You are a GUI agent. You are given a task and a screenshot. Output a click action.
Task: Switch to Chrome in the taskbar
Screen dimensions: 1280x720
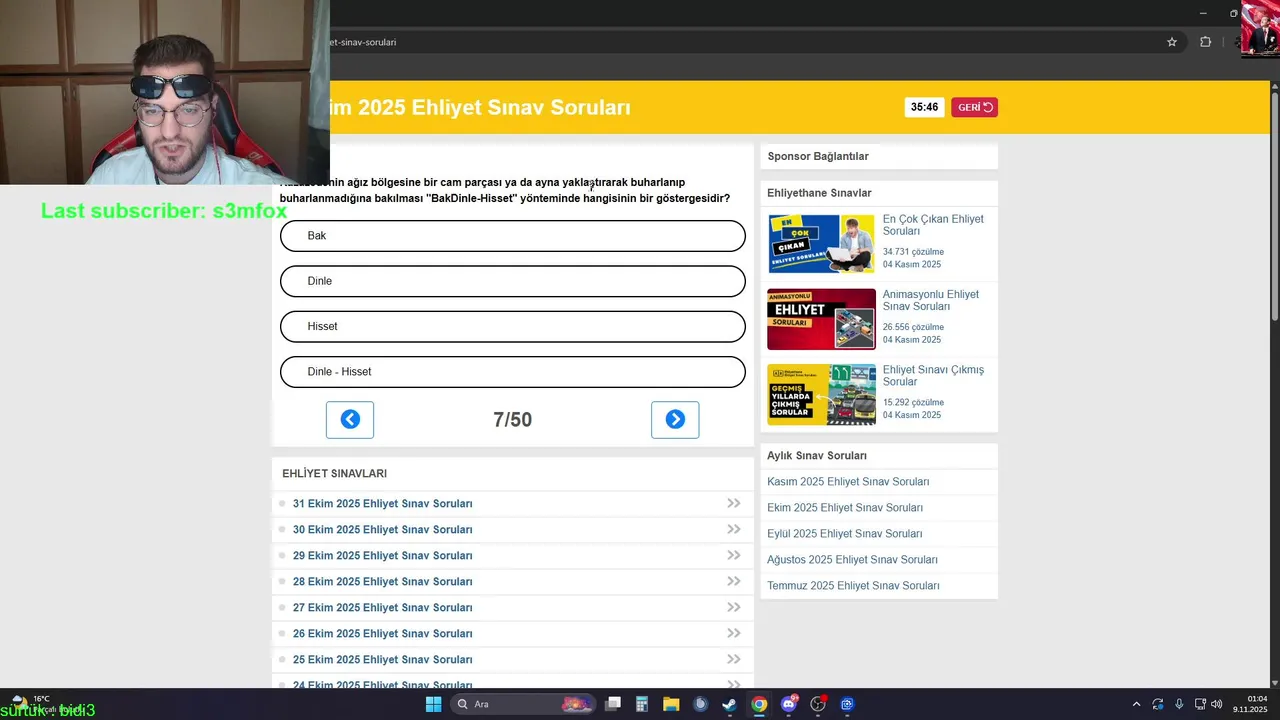(759, 704)
